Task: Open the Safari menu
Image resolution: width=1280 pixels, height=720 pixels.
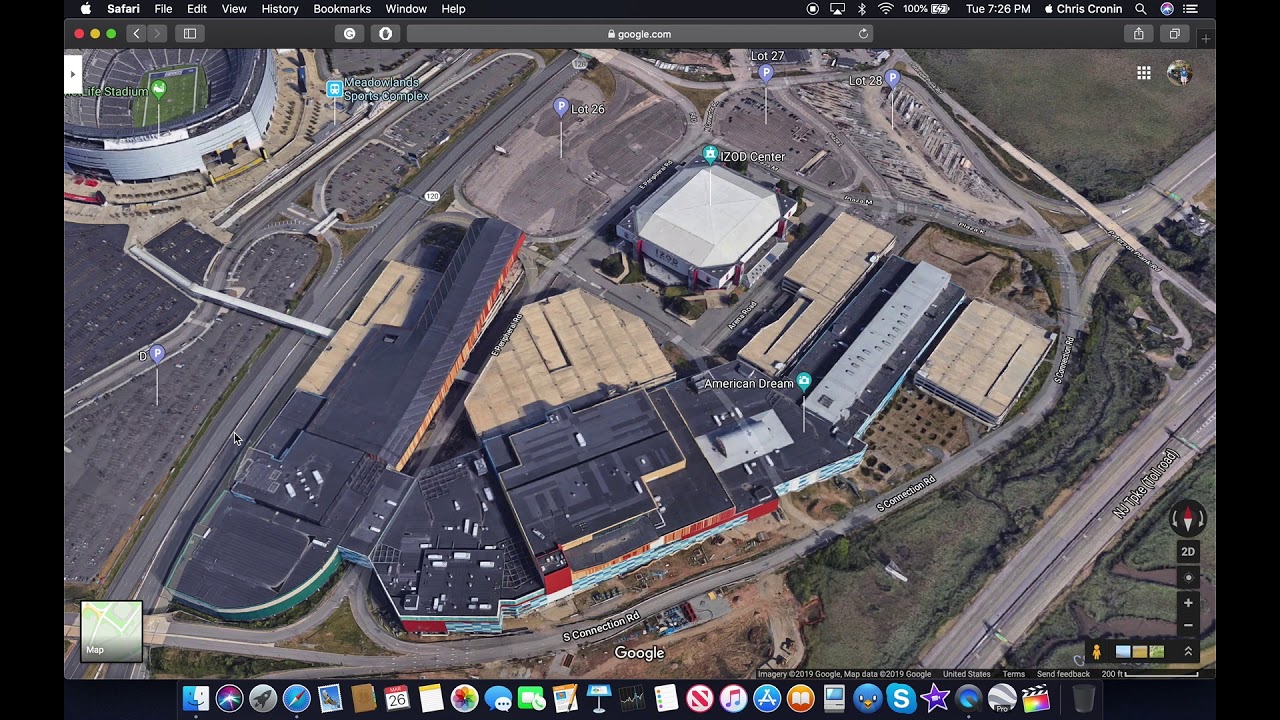Action: click(124, 9)
